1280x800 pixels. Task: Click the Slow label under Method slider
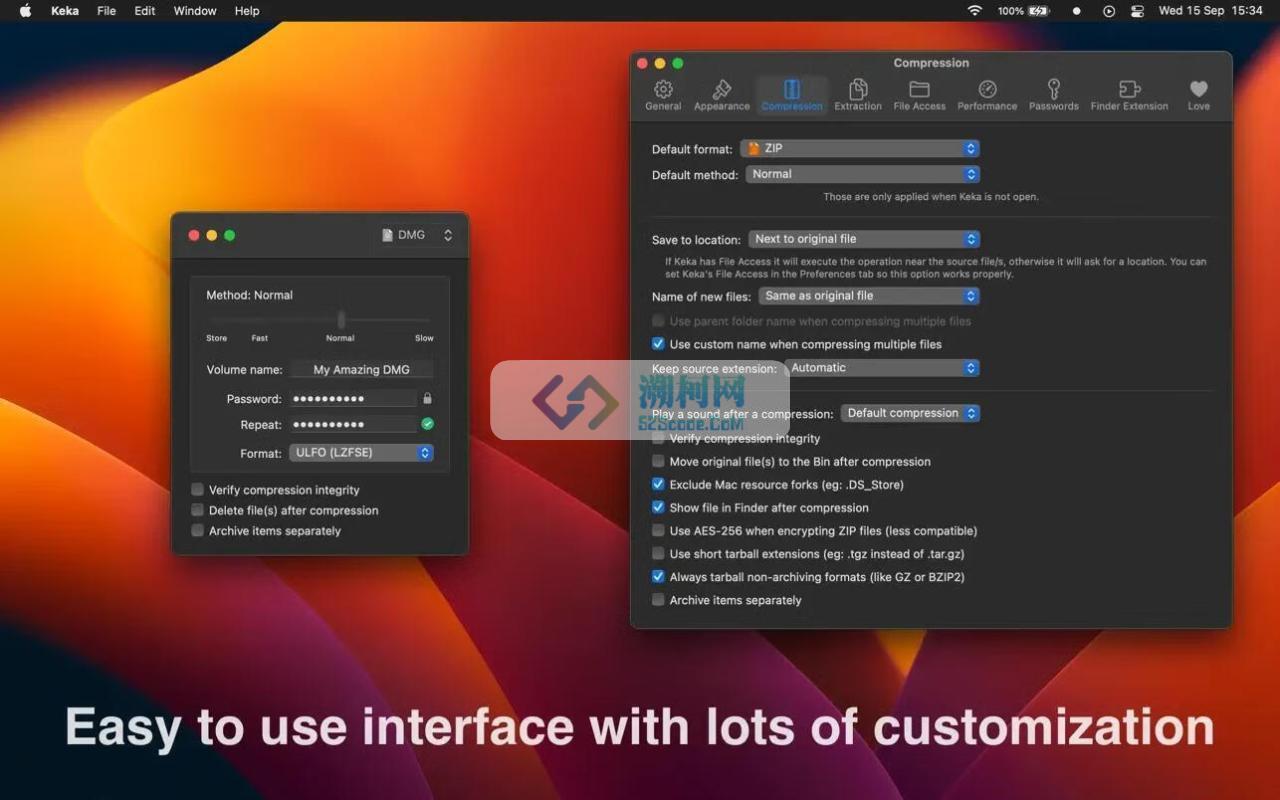[x=425, y=338]
